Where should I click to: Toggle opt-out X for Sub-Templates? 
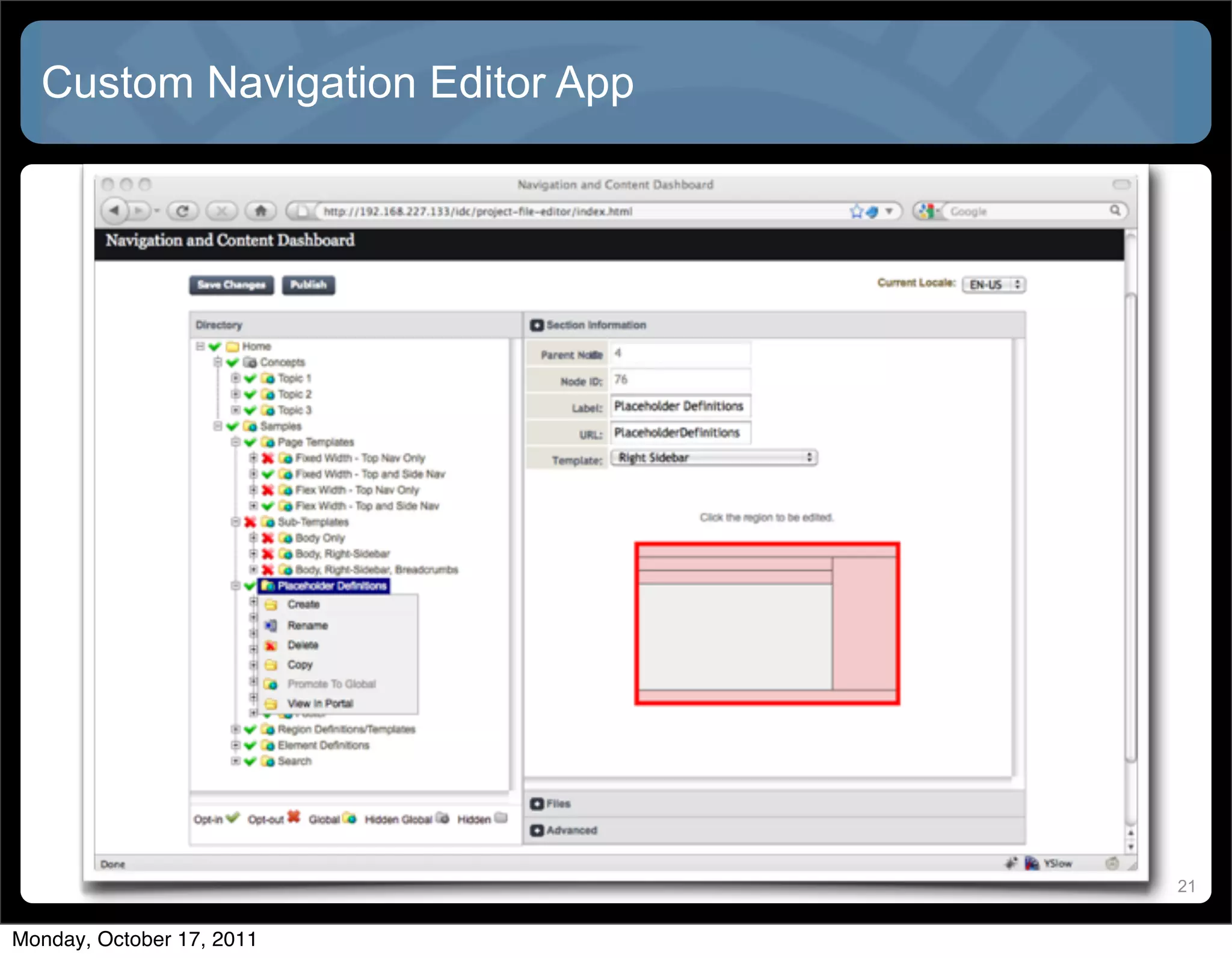(x=250, y=522)
